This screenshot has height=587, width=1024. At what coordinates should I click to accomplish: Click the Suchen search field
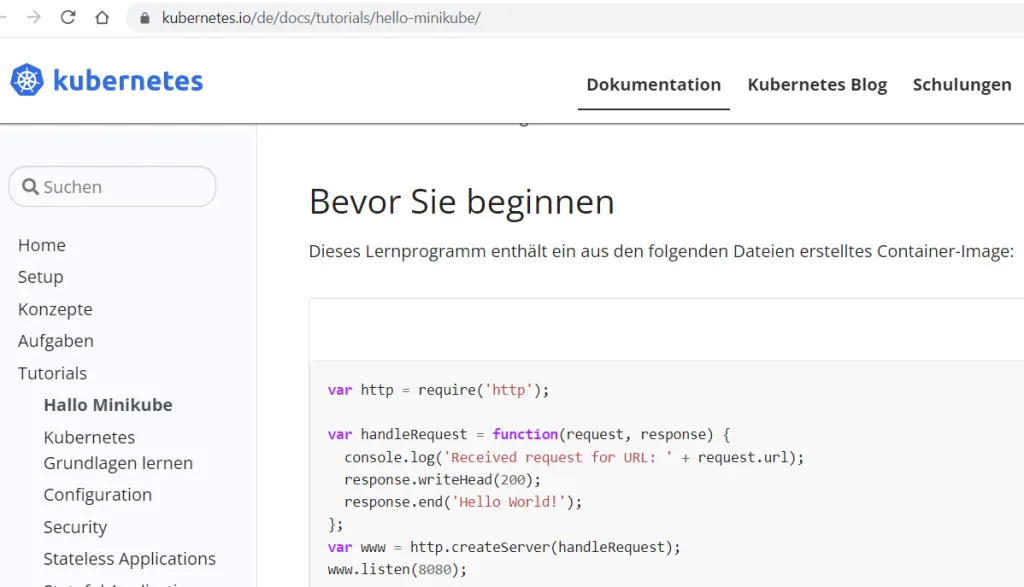pos(112,187)
